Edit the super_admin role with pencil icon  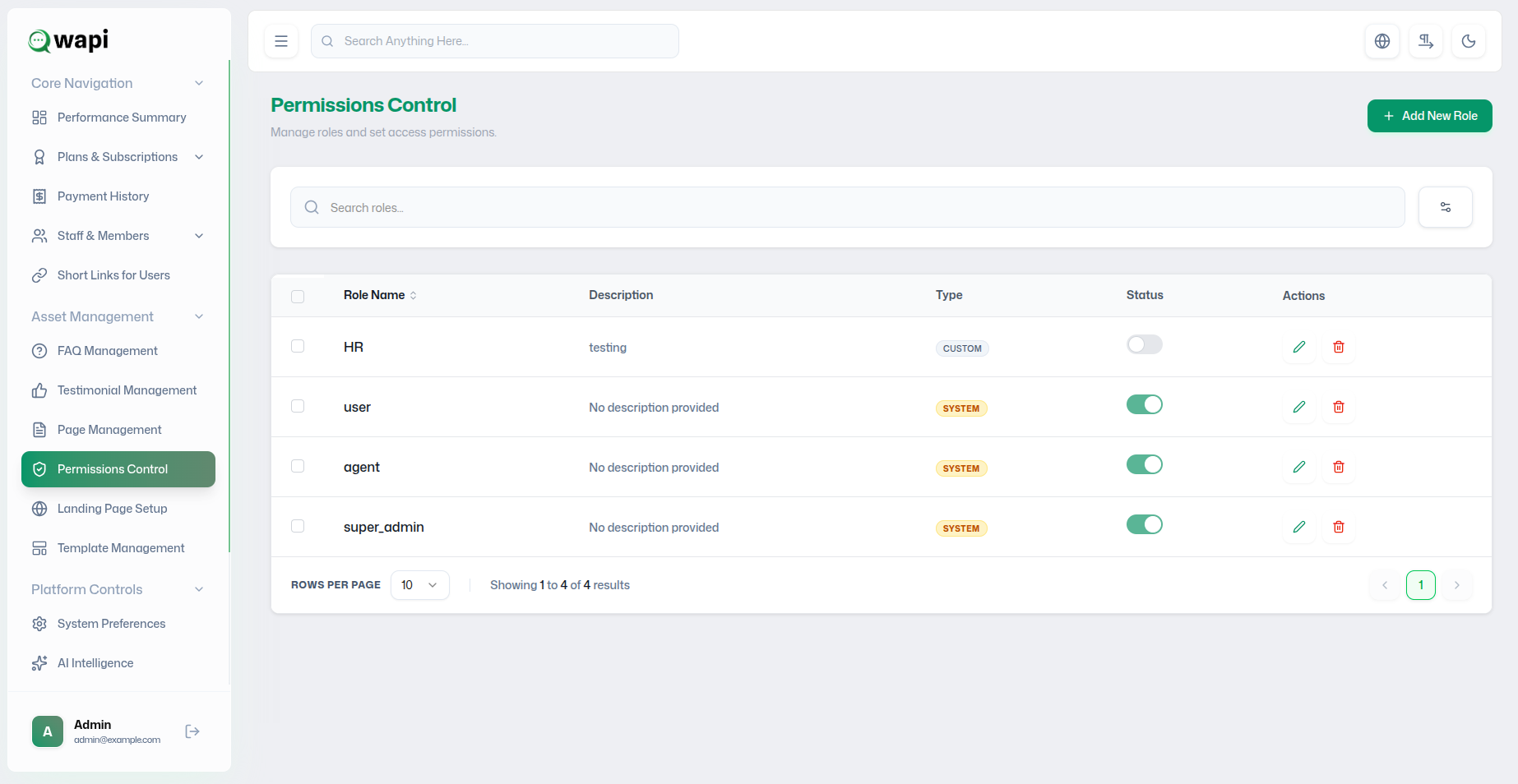click(x=1299, y=527)
